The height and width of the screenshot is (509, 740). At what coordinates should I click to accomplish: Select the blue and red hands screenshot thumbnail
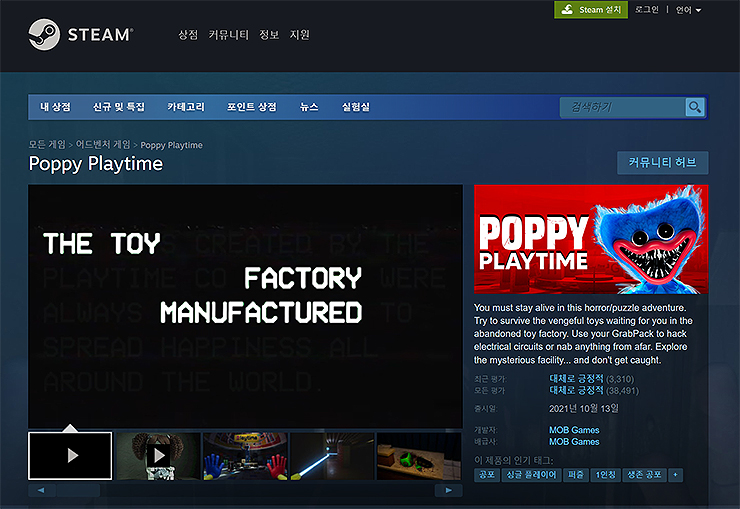(245, 456)
